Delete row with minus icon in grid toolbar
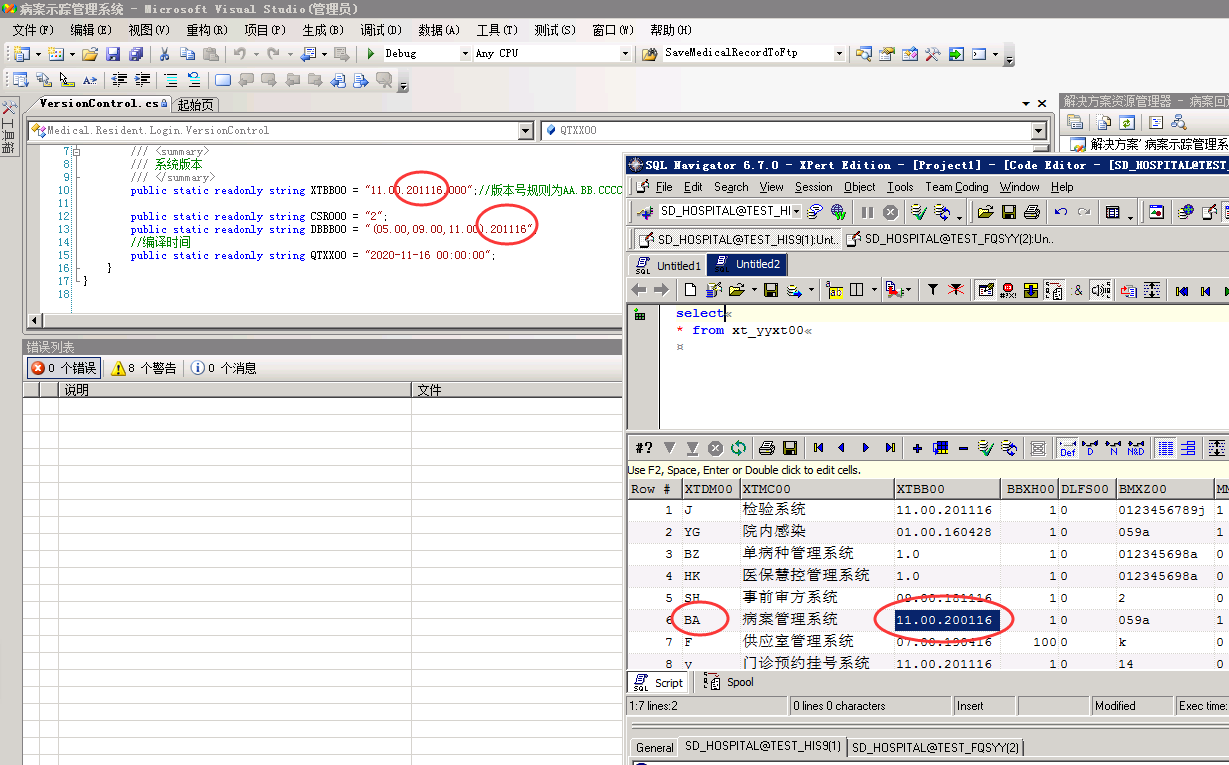Screen dimensions: 1229x765 [x=963, y=448]
